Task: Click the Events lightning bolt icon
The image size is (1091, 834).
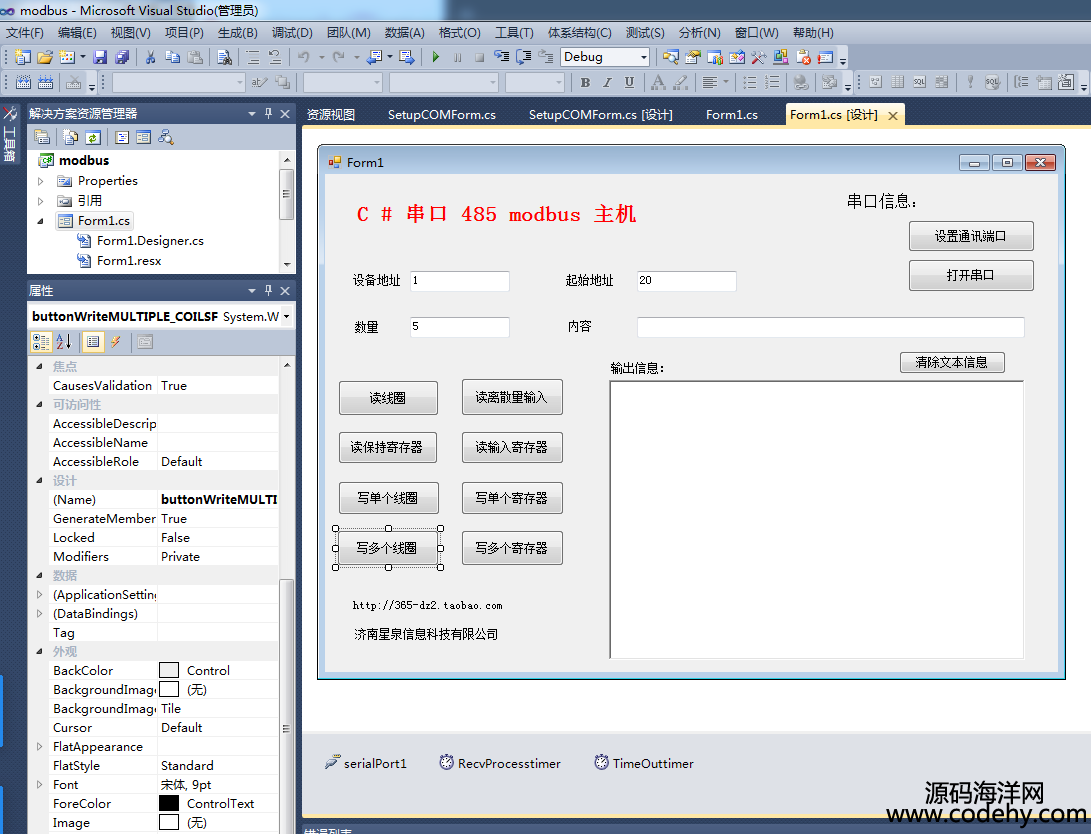Action: pos(116,342)
